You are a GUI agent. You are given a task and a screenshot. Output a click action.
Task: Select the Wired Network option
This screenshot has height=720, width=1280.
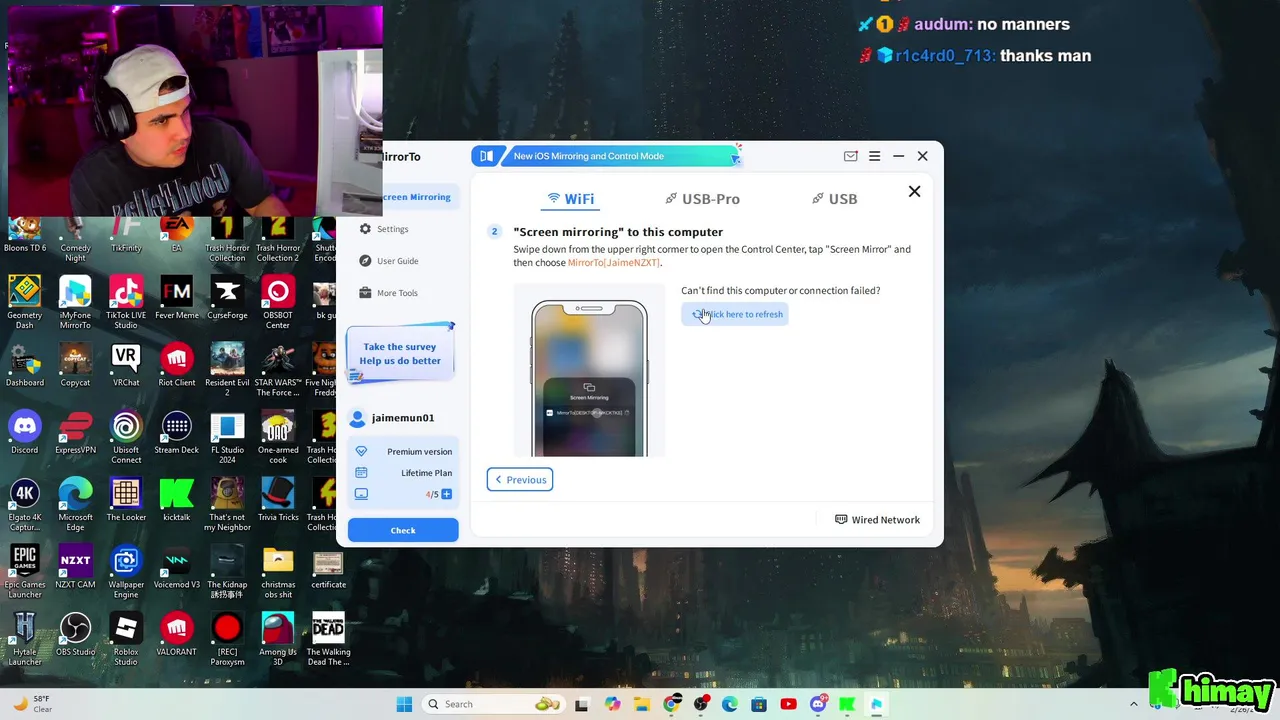(x=877, y=520)
